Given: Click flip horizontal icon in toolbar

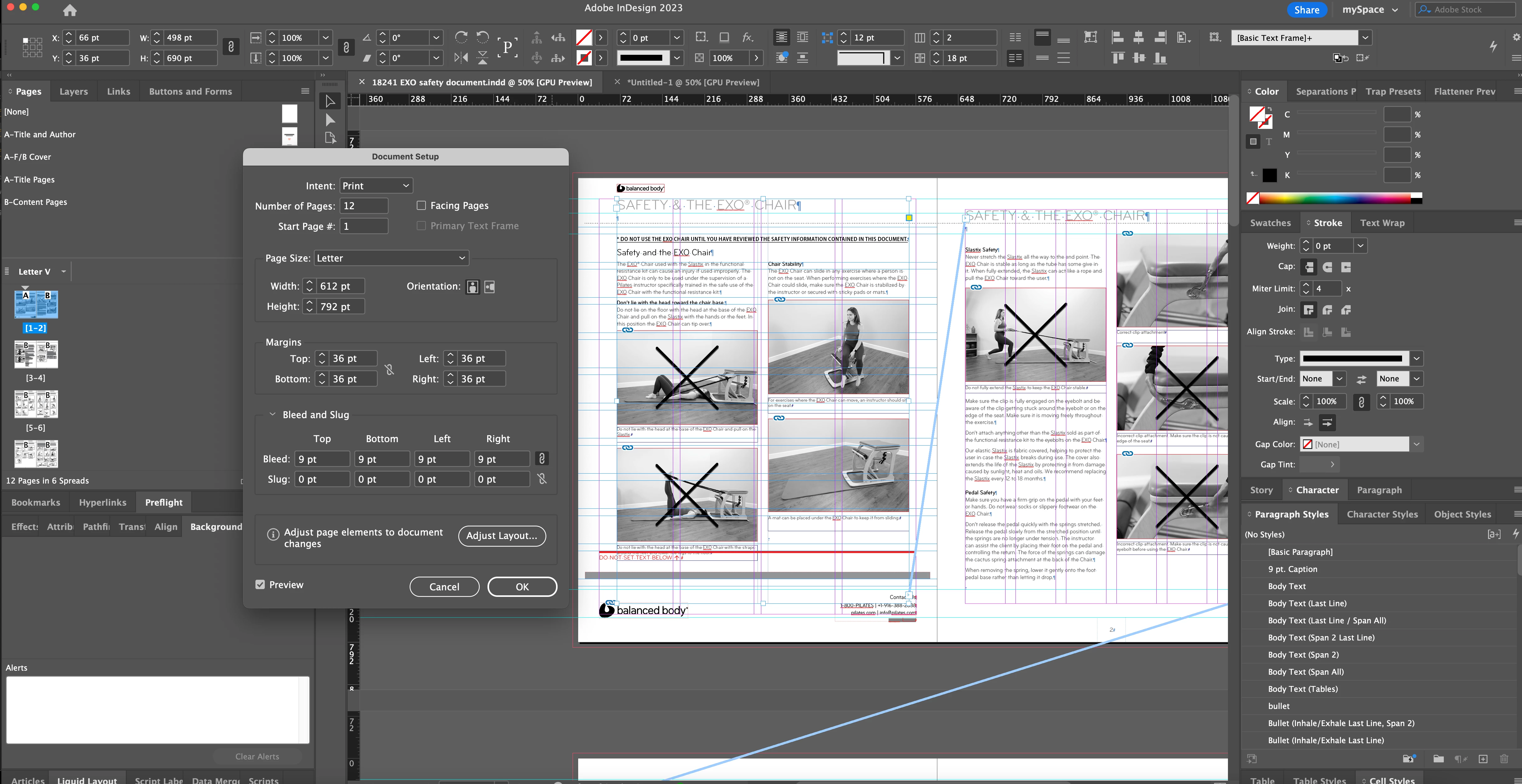Looking at the screenshot, I should point(461,58).
